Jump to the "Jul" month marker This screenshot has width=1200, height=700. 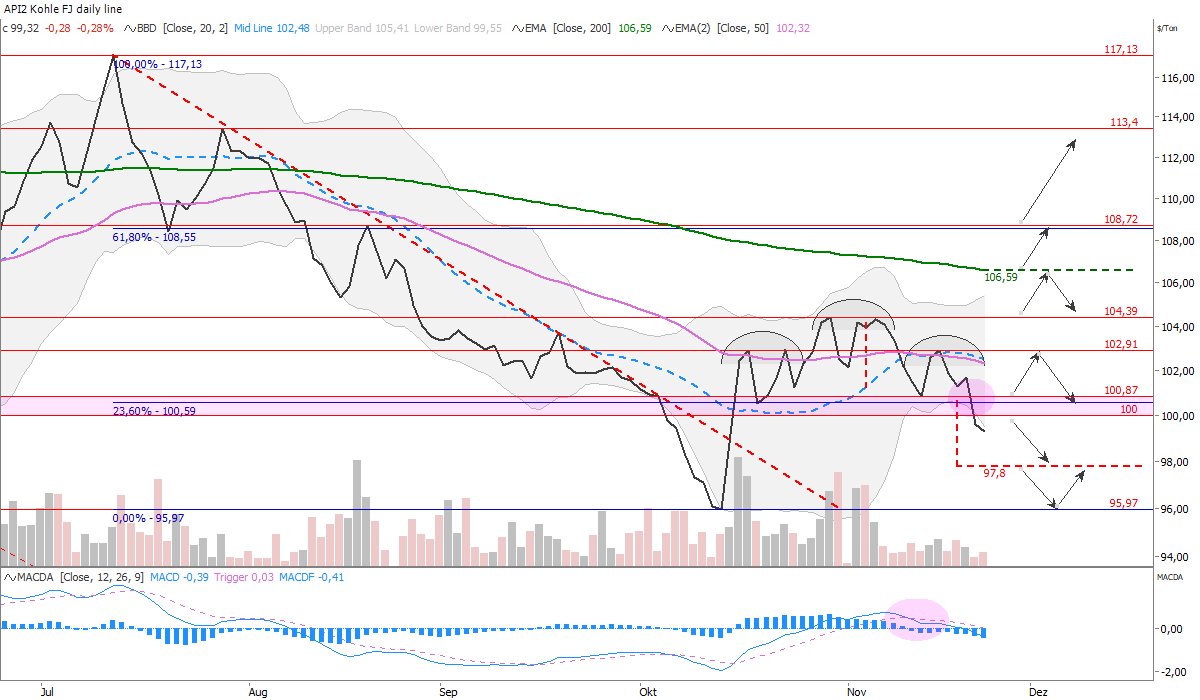point(46,690)
